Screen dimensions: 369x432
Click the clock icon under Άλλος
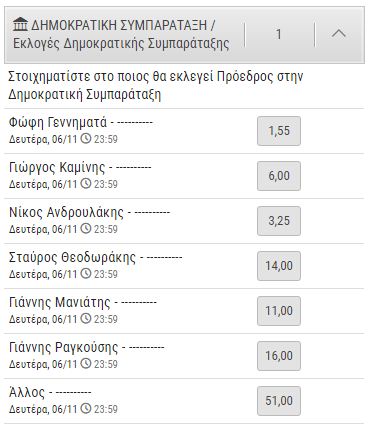click(86, 408)
